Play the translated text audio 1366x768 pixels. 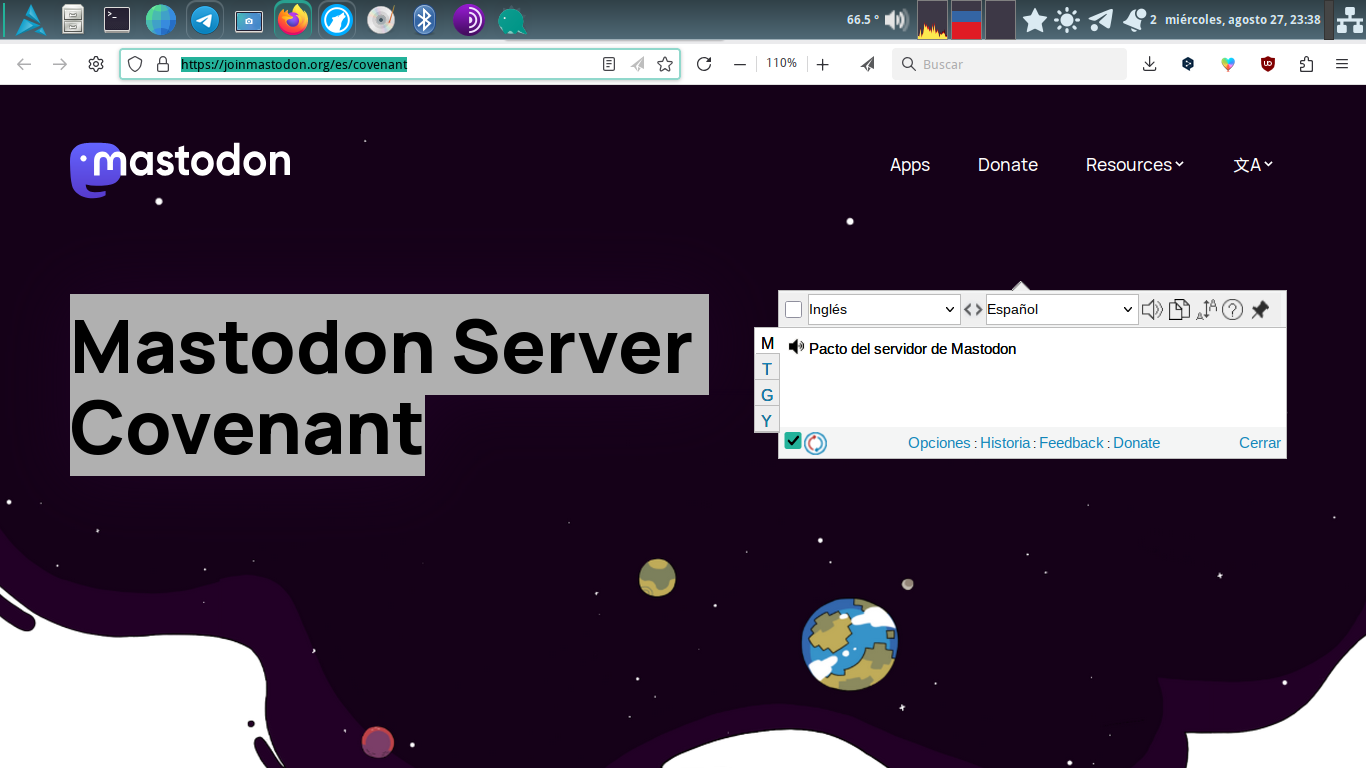(x=796, y=347)
